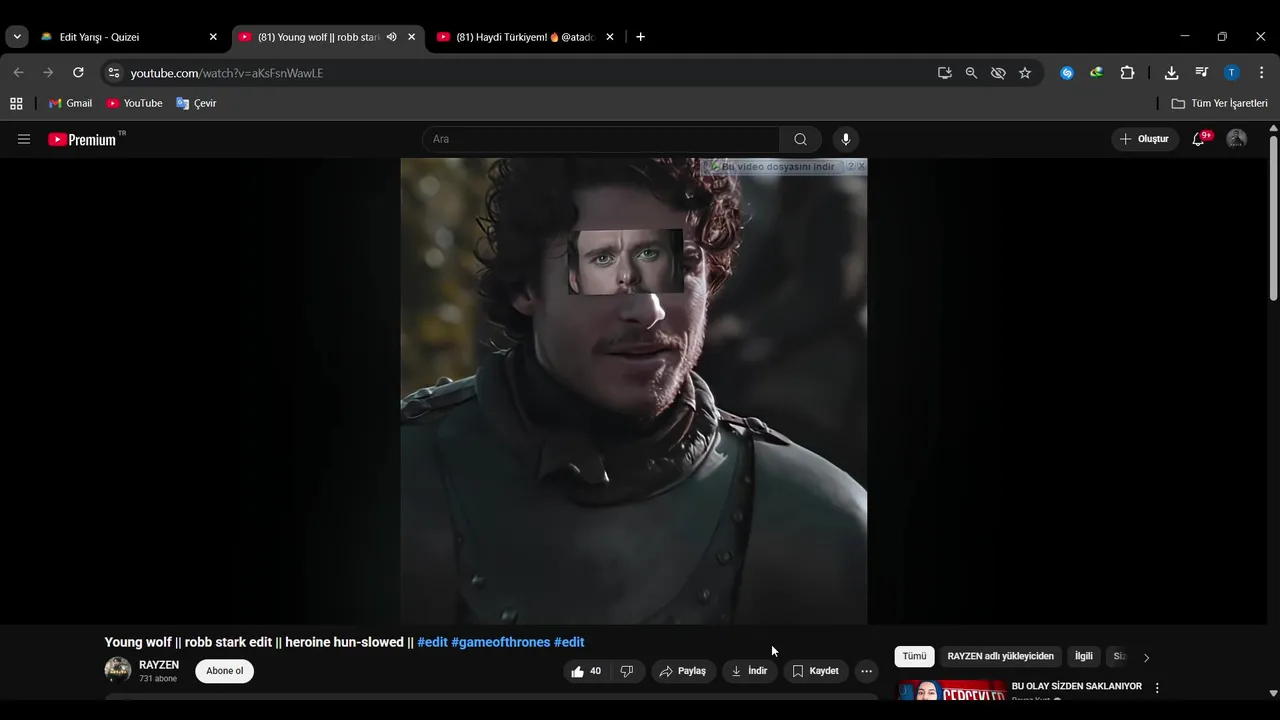Viewport: 1280px width, 720px height.
Task: Open the suggested video thumbnail
Action: pyautogui.click(x=951, y=691)
